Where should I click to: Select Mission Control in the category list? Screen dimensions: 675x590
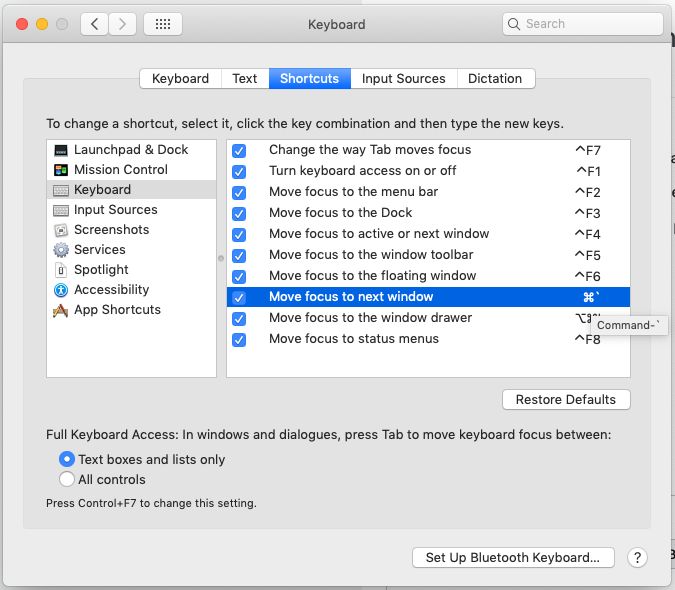click(x=131, y=170)
